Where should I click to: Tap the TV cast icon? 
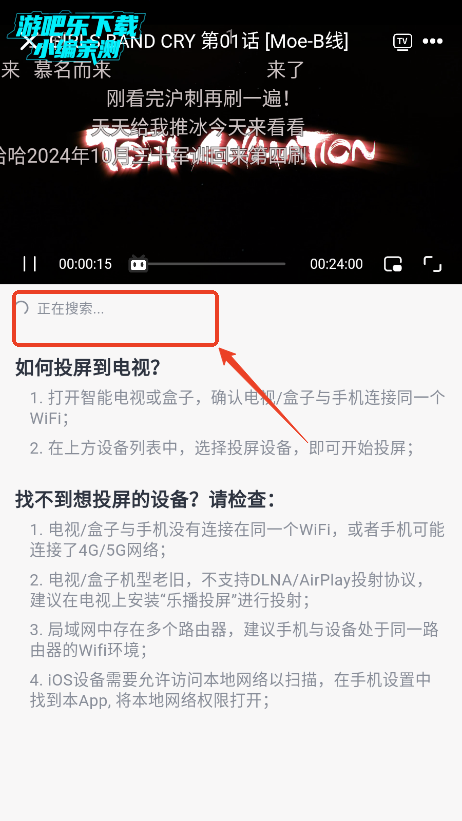402,42
